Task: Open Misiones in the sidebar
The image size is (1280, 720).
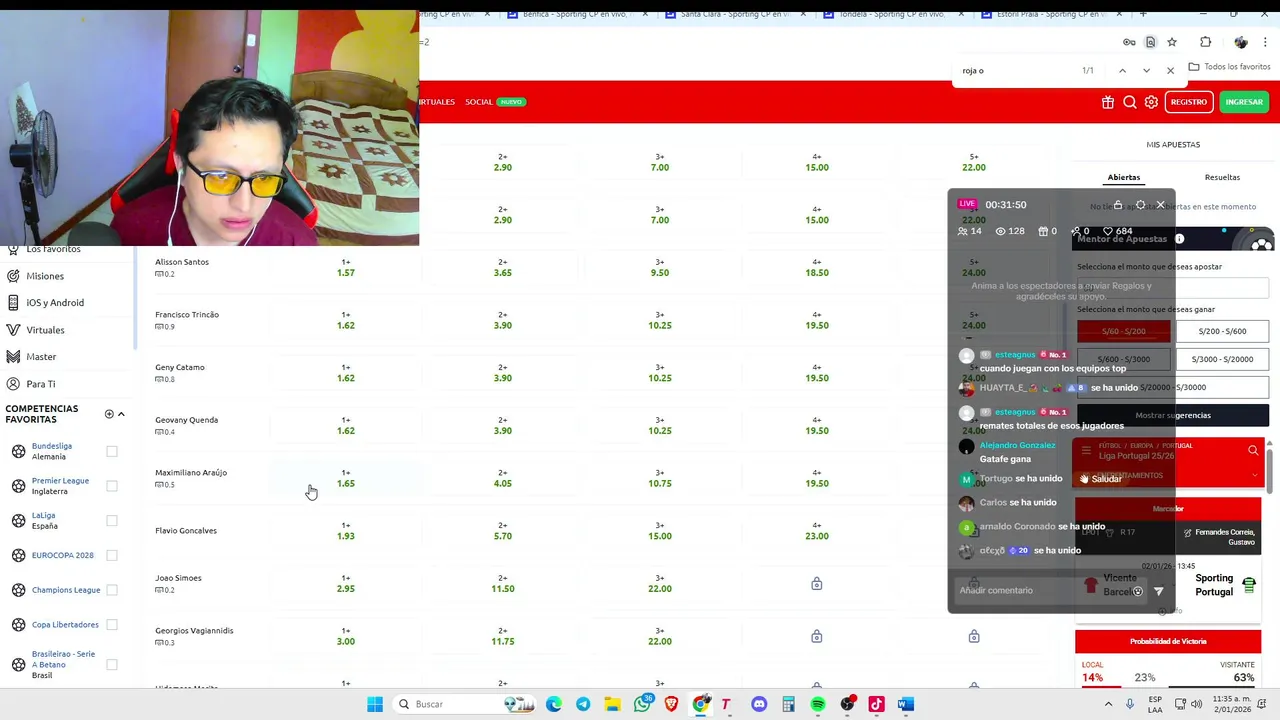Action: [x=45, y=276]
